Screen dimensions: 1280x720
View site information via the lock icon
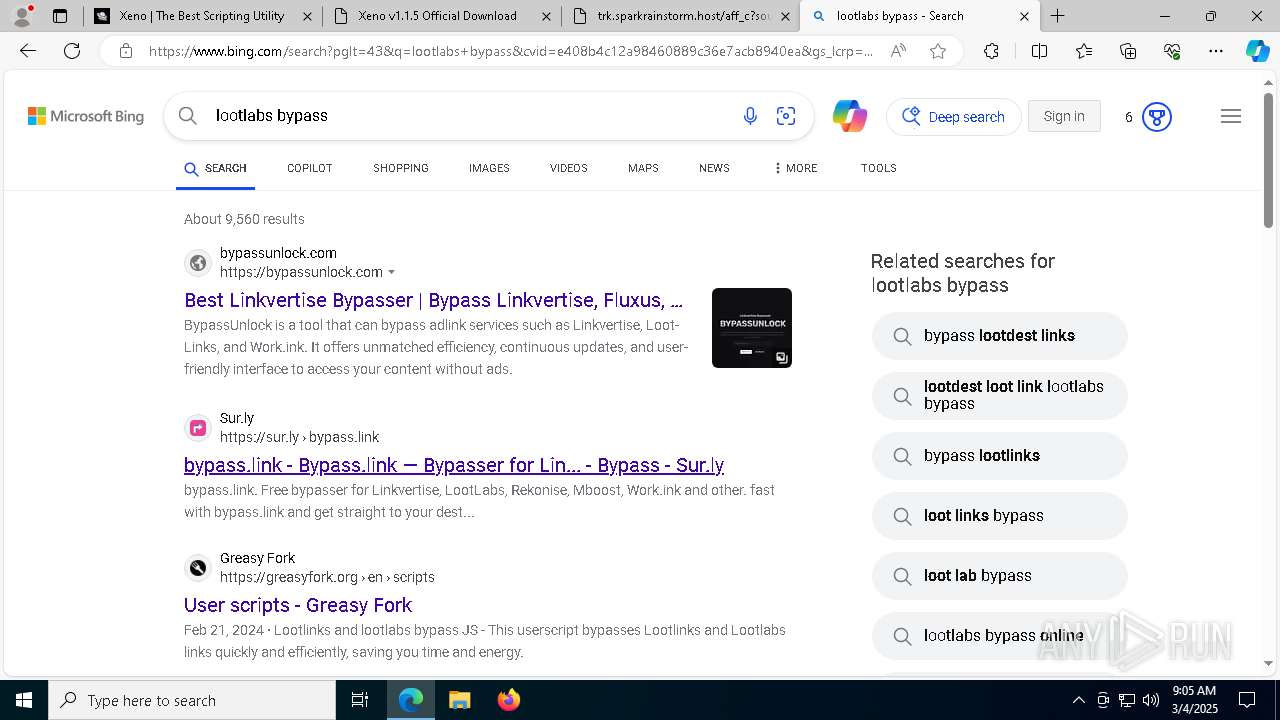126,51
